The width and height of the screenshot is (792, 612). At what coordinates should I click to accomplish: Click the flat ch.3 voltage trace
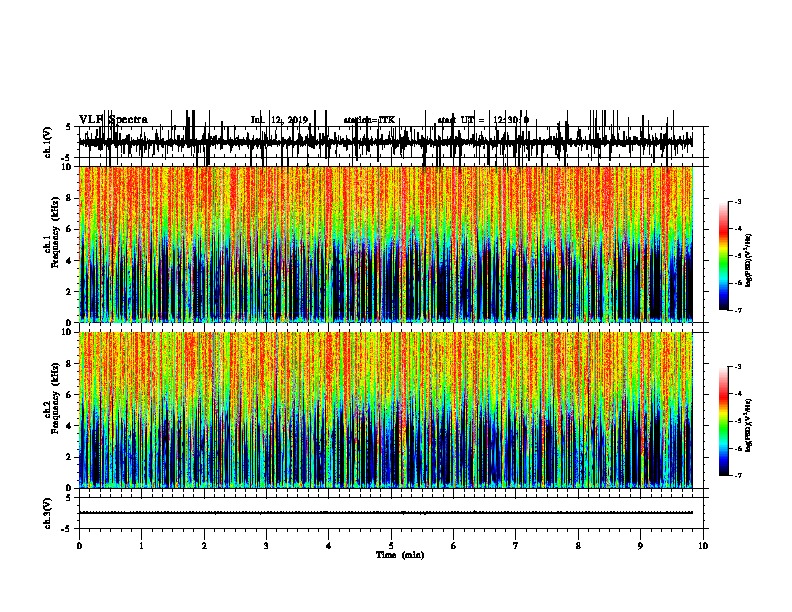(x=386, y=513)
